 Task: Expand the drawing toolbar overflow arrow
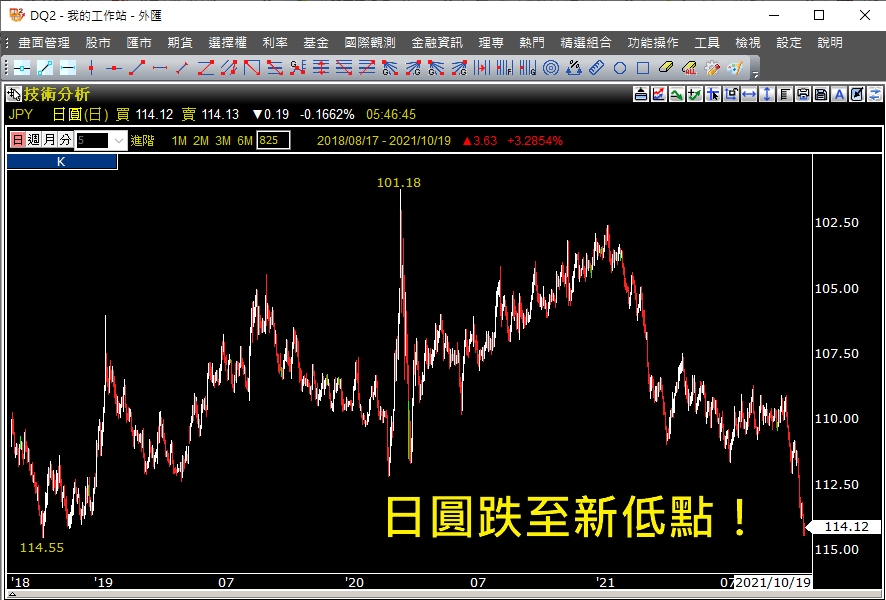pyautogui.click(x=755, y=73)
